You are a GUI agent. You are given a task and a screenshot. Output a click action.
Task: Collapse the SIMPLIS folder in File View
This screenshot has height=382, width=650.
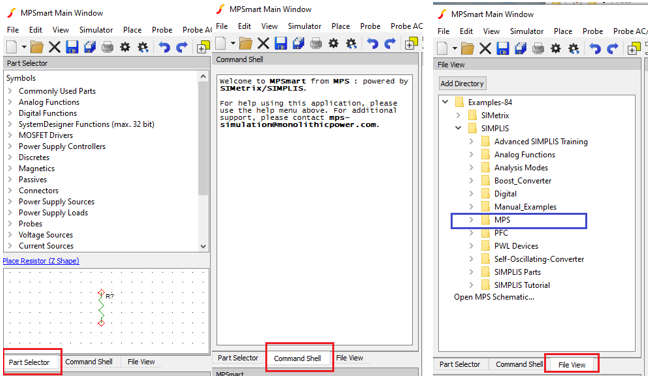458,128
